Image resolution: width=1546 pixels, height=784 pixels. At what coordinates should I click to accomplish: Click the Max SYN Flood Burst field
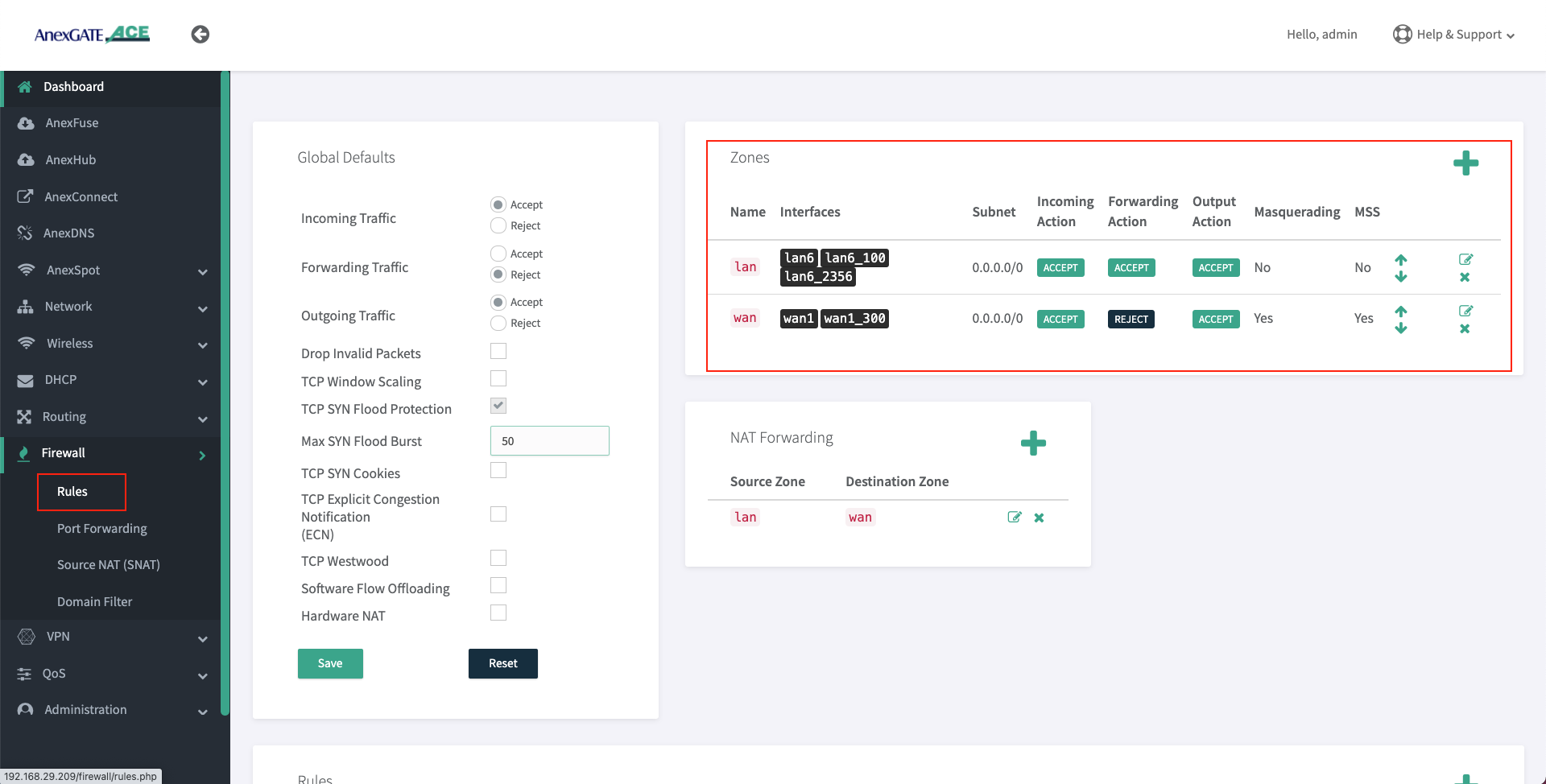[549, 441]
